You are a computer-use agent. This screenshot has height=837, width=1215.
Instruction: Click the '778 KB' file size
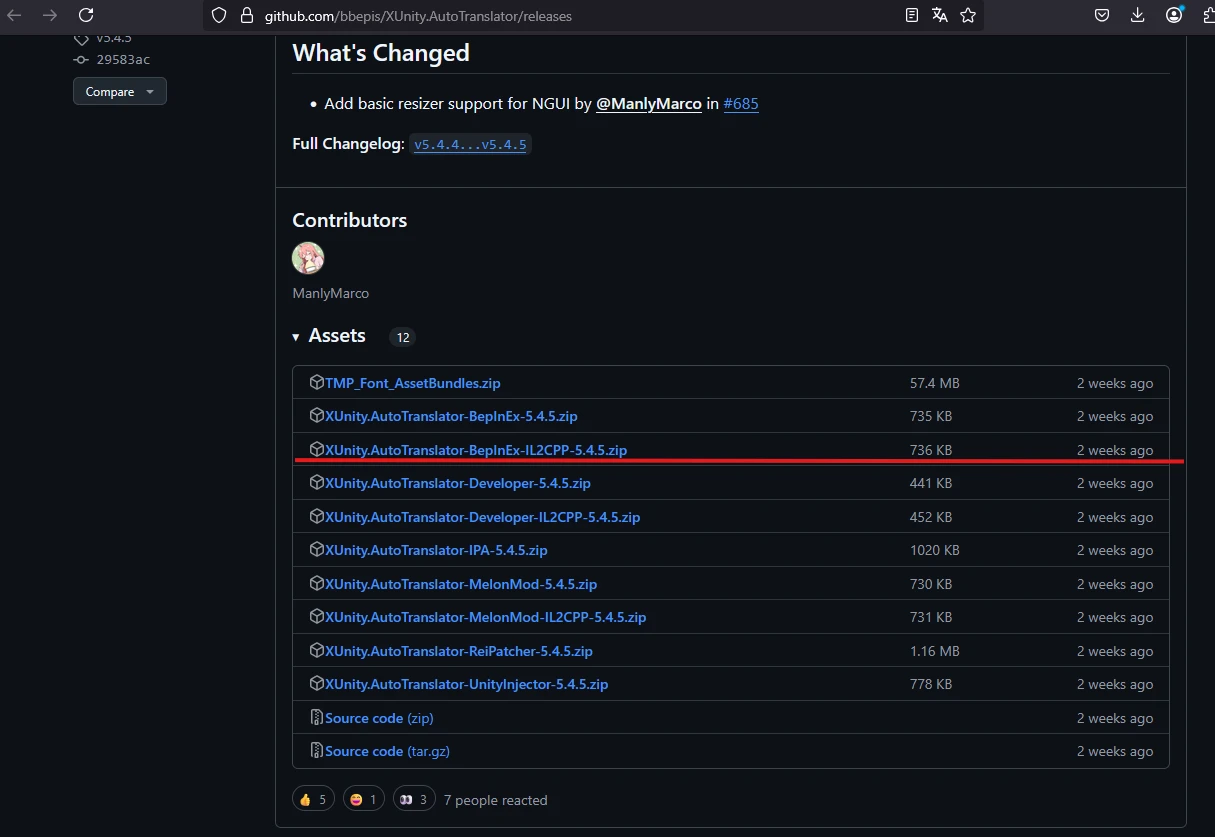[931, 684]
